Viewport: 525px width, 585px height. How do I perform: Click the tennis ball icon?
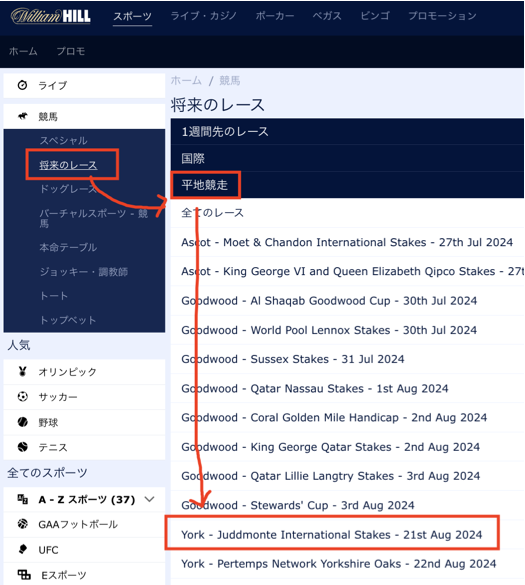[22, 447]
